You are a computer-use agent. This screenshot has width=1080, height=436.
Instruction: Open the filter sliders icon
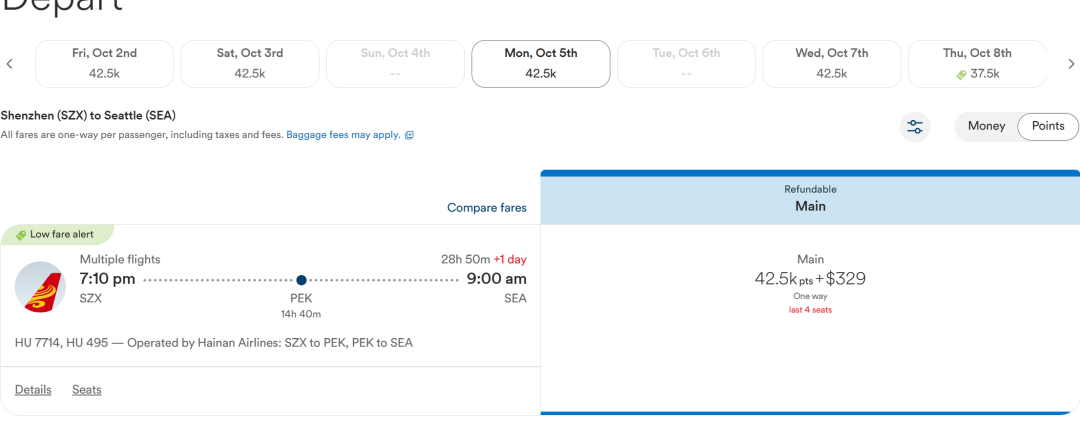pos(915,127)
